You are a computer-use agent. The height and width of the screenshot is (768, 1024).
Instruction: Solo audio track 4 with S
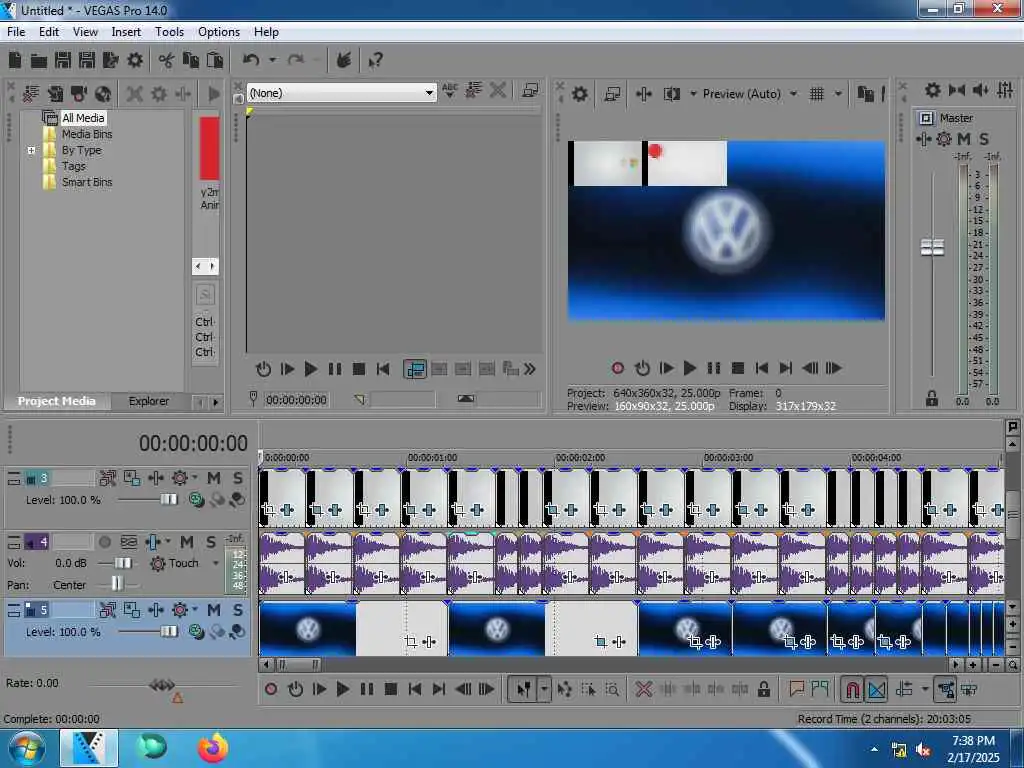pyautogui.click(x=210, y=542)
